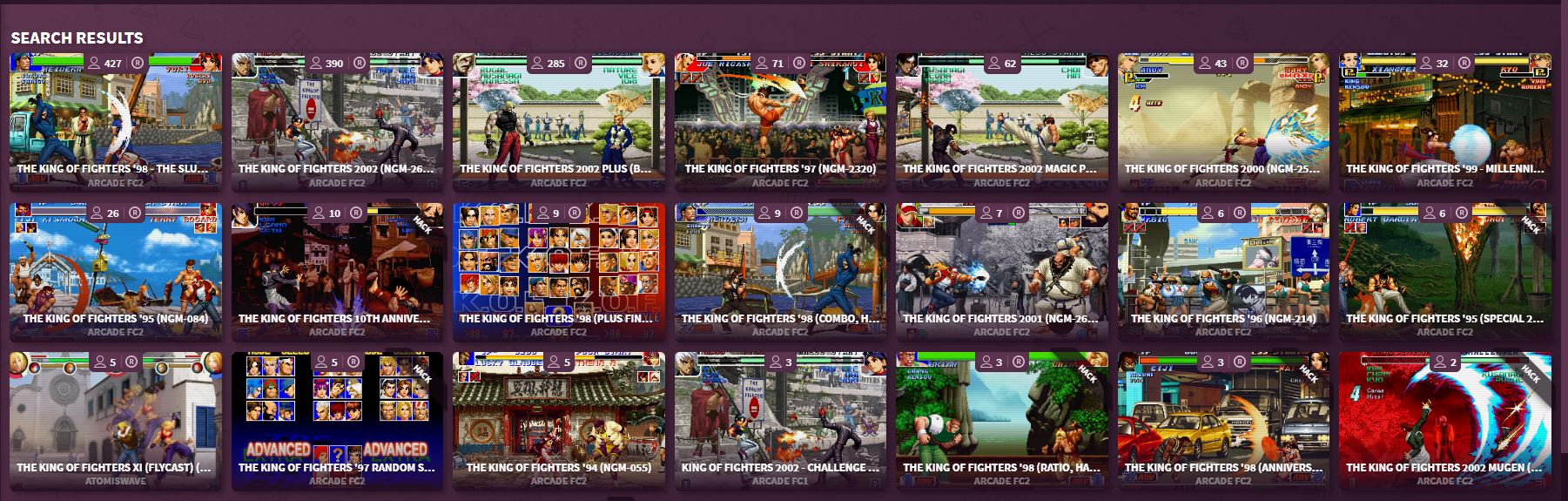Click ARCADE FC2 label under KOF 2000 card
This screenshot has width=1568, height=501.
(x=1223, y=183)
